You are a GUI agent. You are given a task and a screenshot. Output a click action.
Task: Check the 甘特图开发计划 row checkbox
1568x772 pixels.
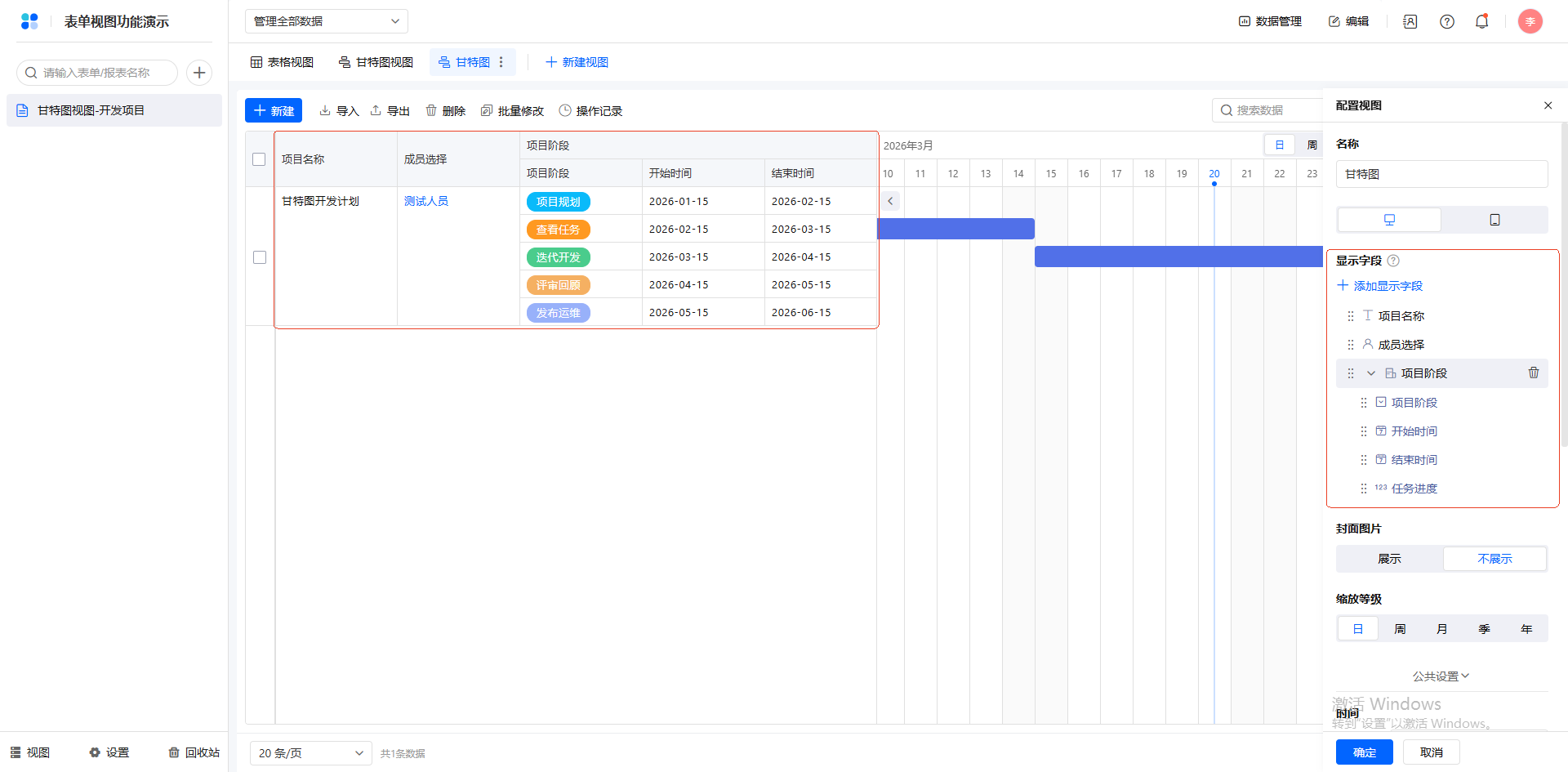click(260, 257)
